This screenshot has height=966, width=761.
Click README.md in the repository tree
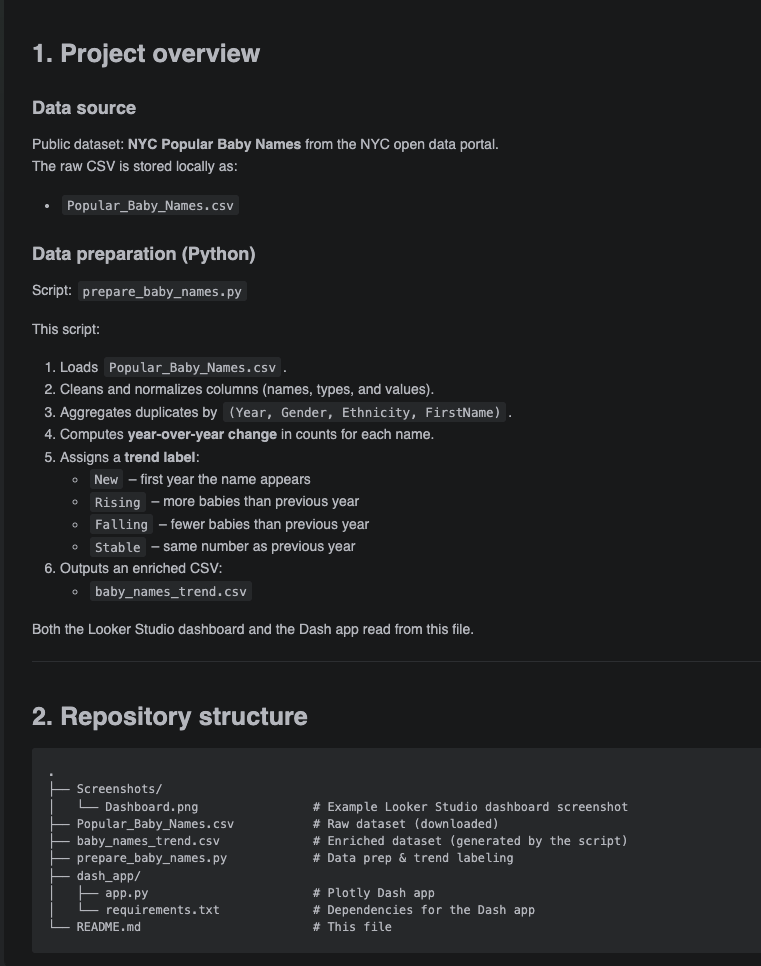[109, 927]
